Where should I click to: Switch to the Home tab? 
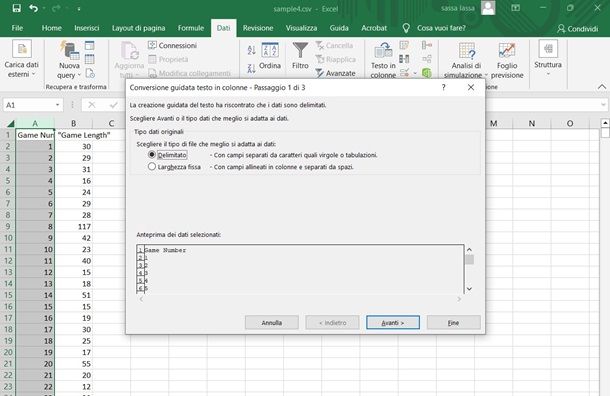(x=52, y=28)
